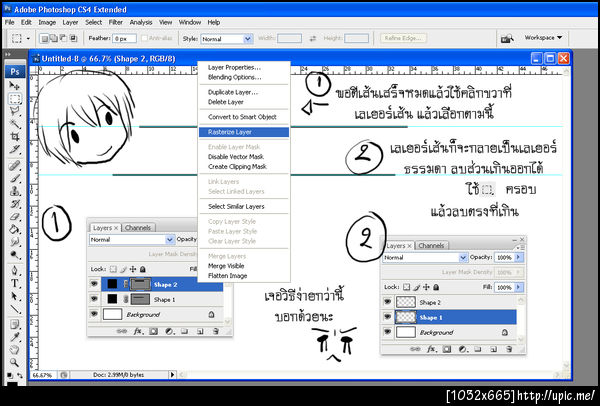Open blend mode dropdown in left Layers panel
600x406 pixels.
[132, 240]
